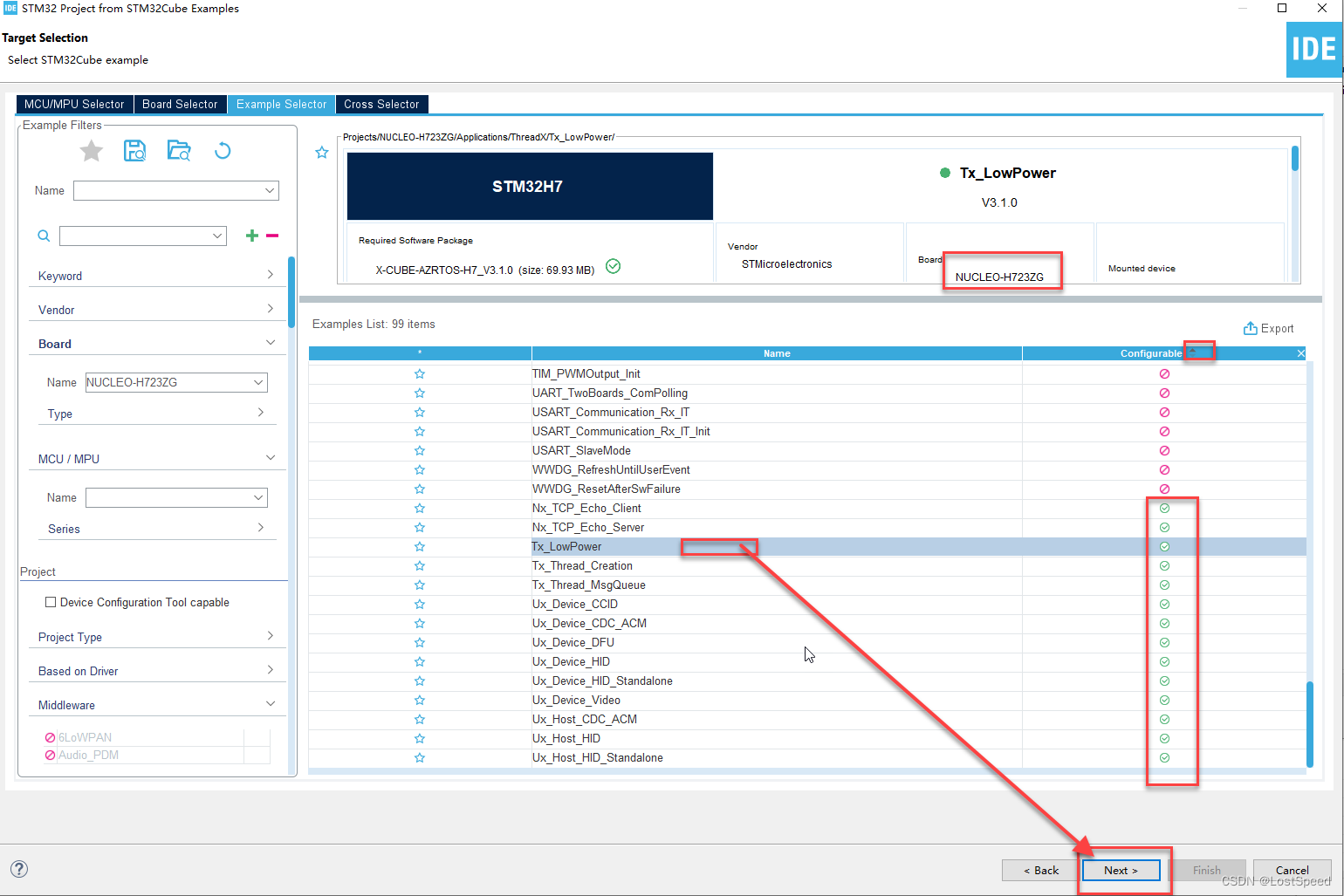Select Tx_Thread_MsgQueue example row
Image resolution: width=1344 pixels, height=896 pixels.
click(807, 585)
